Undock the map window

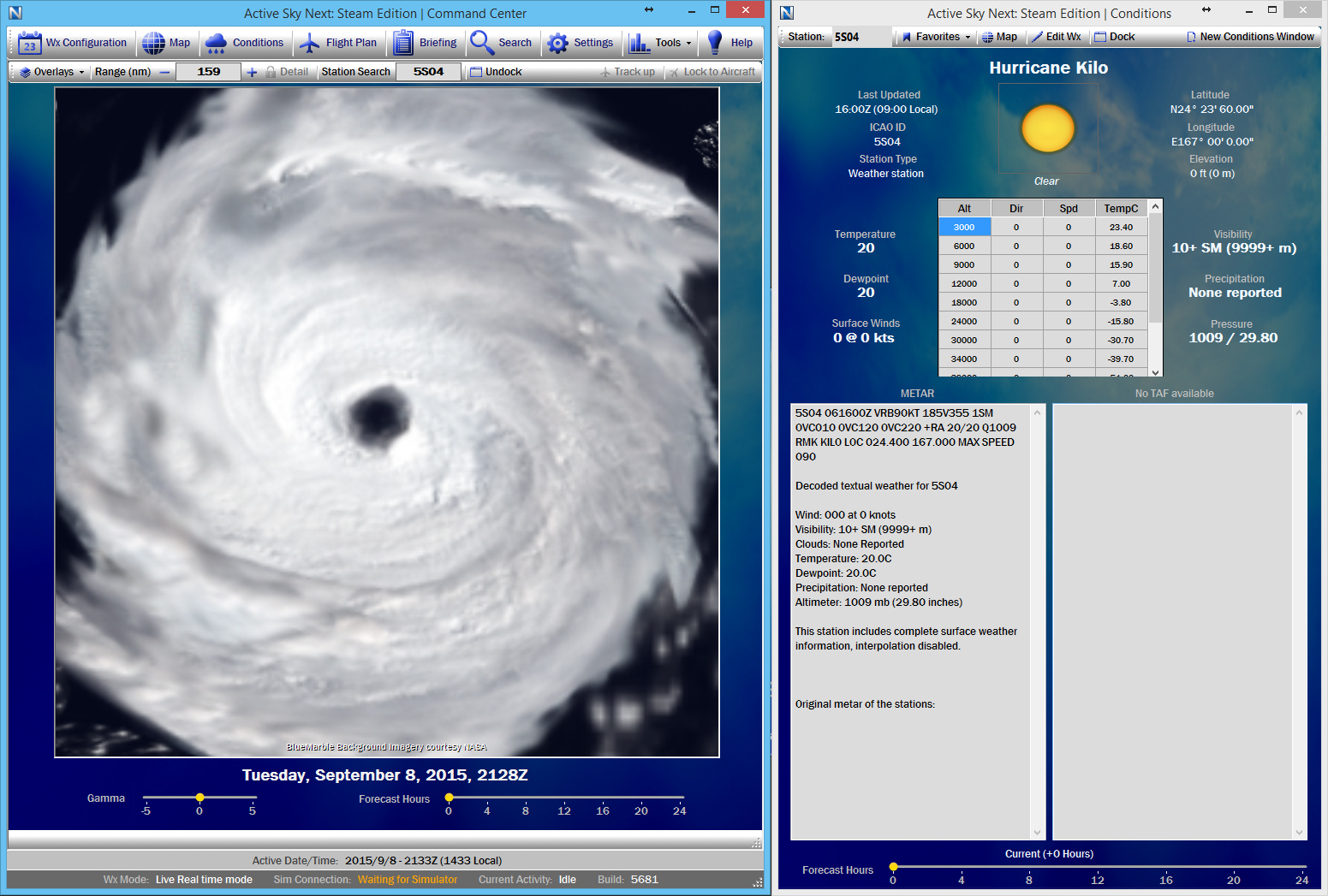(495, 72)
